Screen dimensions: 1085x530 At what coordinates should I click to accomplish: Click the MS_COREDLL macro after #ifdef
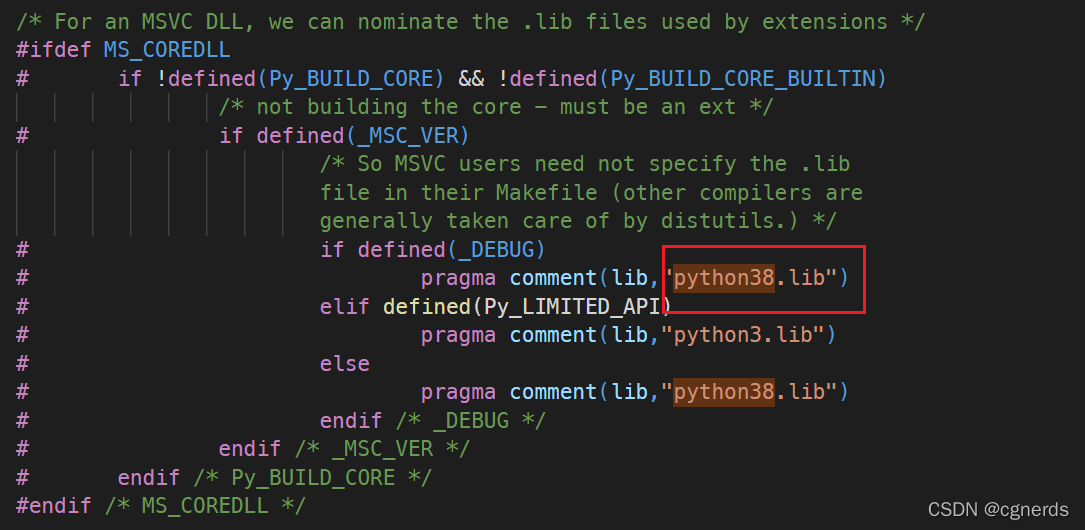tap(167, 51)
